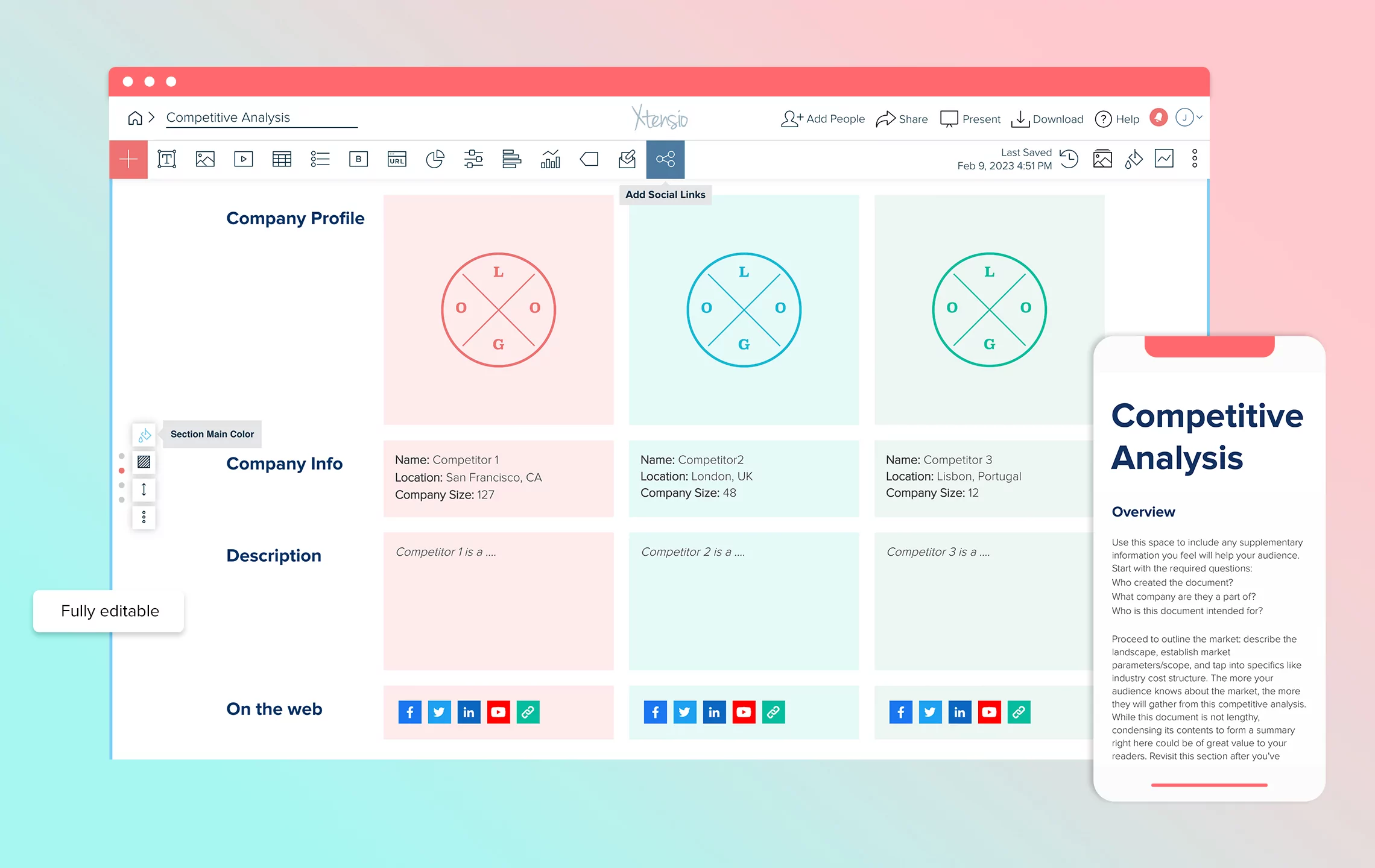1375x868 pixels.
Task: Click the Add People button
Action: point(822,119)
